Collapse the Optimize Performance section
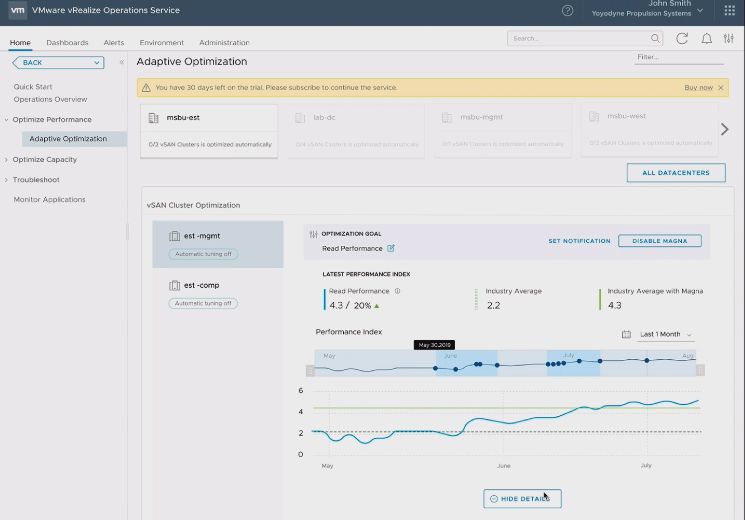This screenshot has height=520, width=745. [6, 120]
